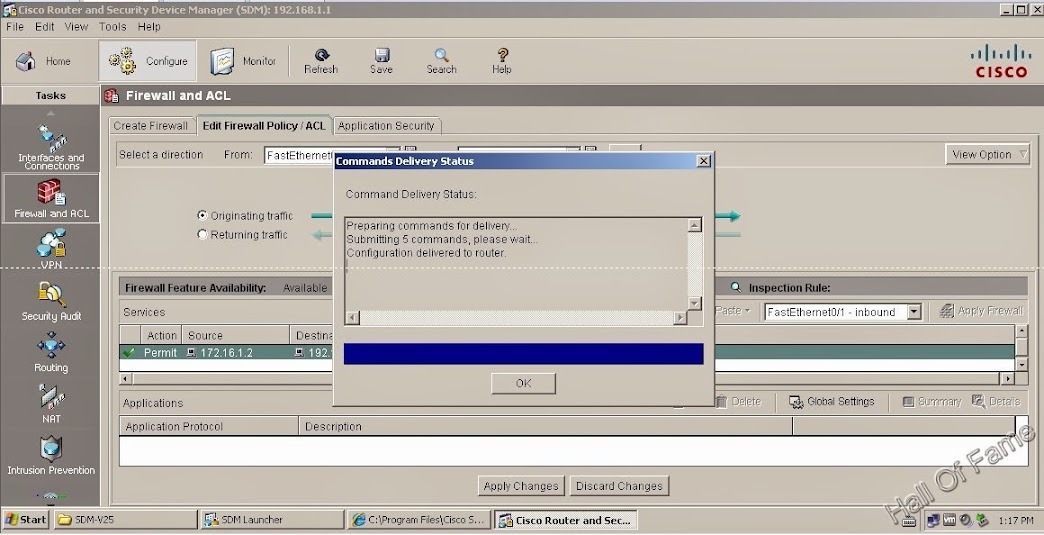Image resolution: width=1044 pixels, height=535 pixels.
Task: Click the safely remove hardware tray icon
Action: (982, 520)
